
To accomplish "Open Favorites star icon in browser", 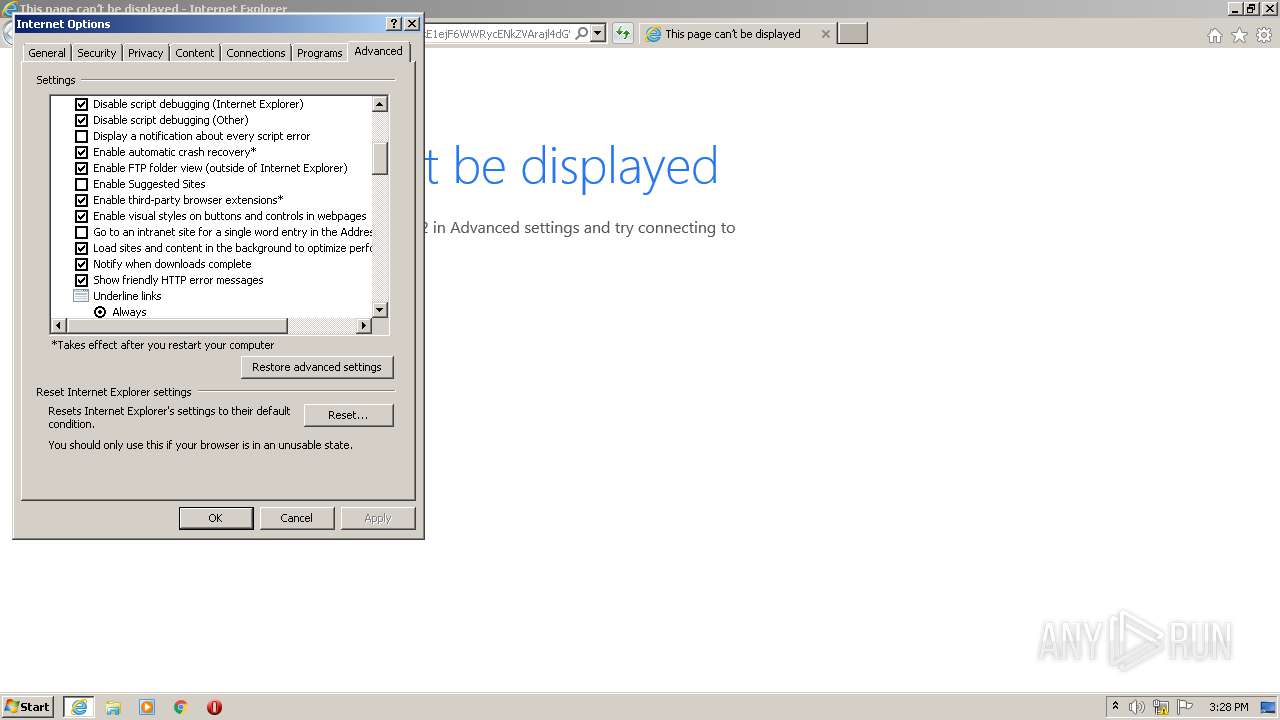I will click(1239, 35).
